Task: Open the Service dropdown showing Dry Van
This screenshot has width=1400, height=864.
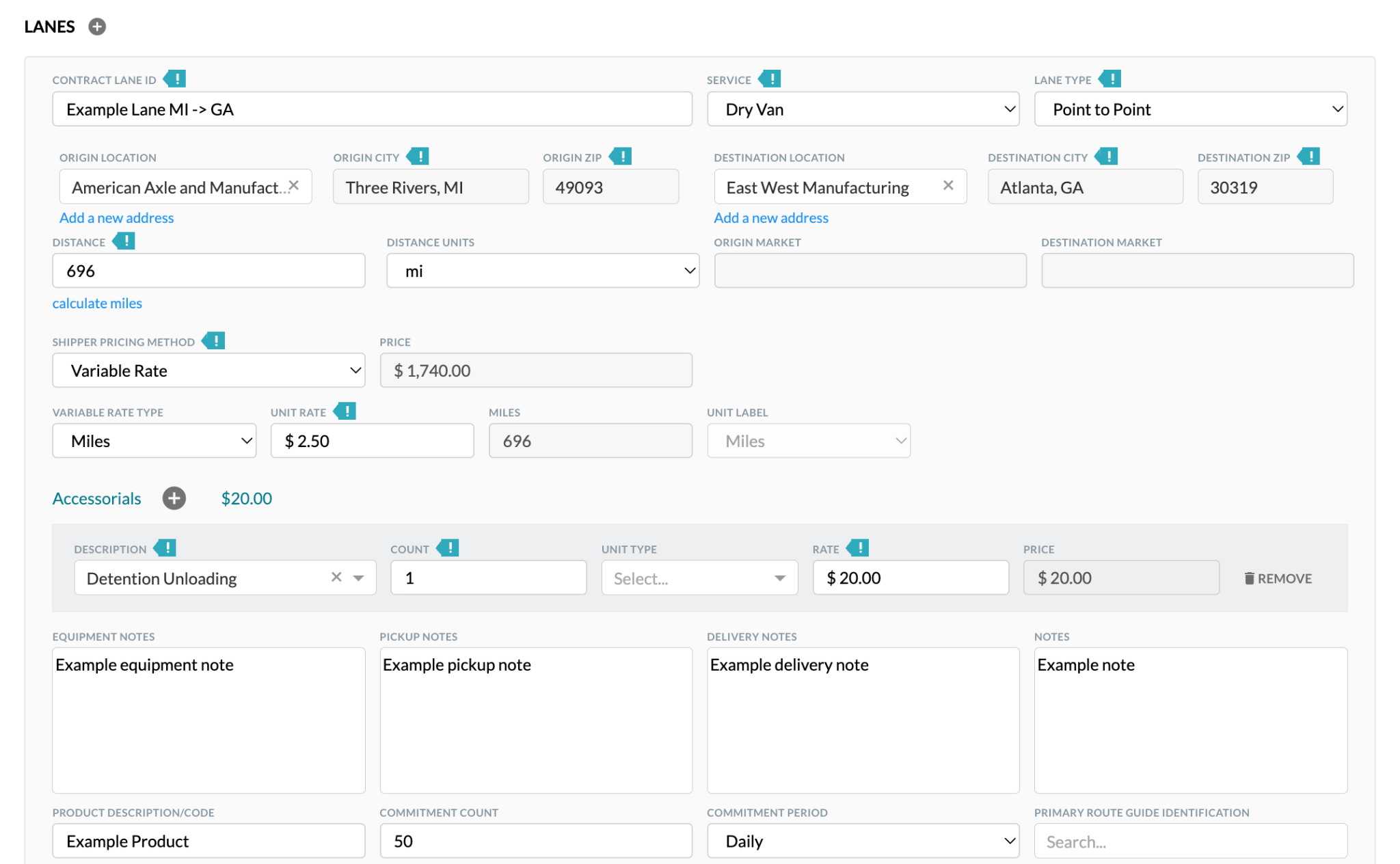Action: pos(863,109)
